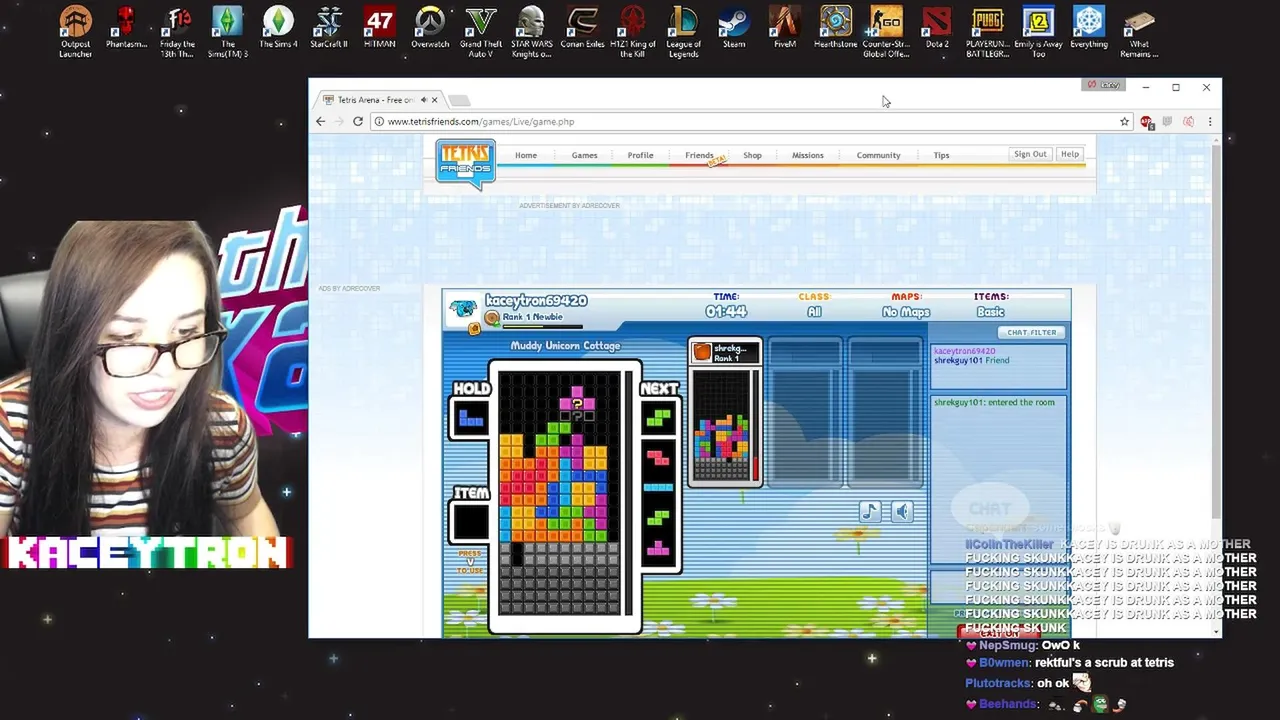Open Shop navigation item
The width and height of the screenshot is (1280, 720).
click(x=752, y=155)
